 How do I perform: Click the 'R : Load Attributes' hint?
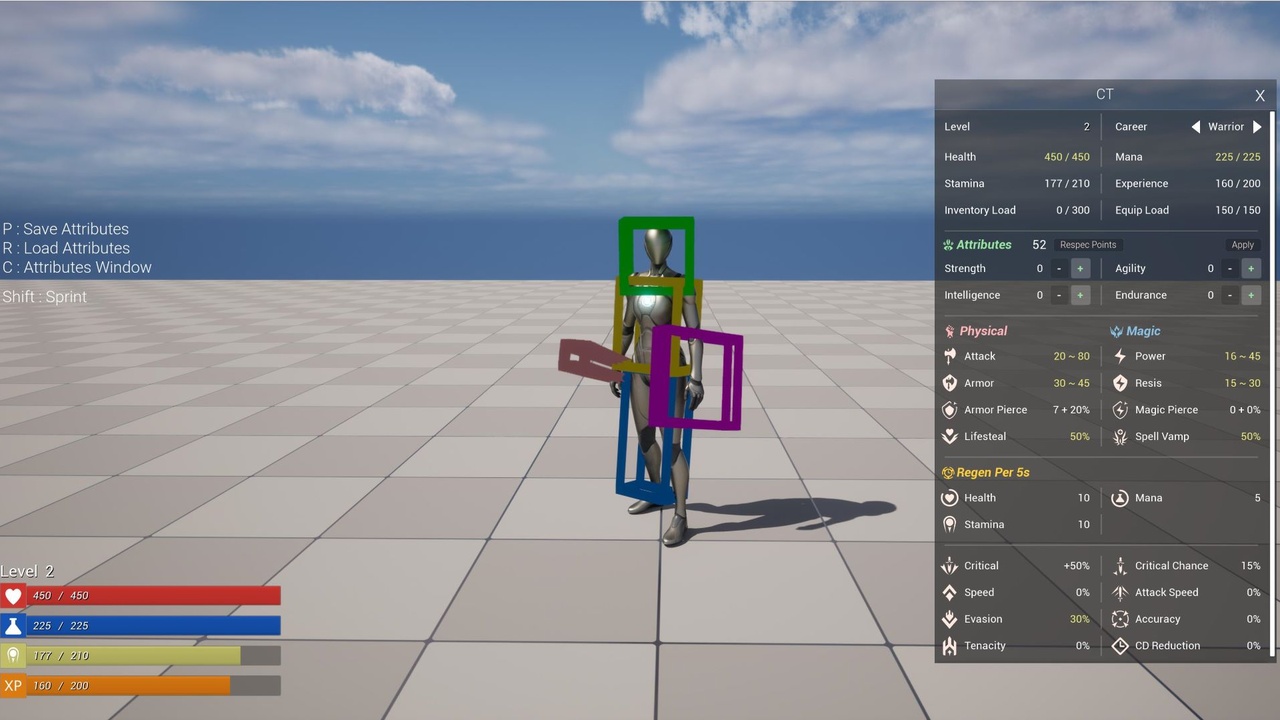click(x=66, y=248)
